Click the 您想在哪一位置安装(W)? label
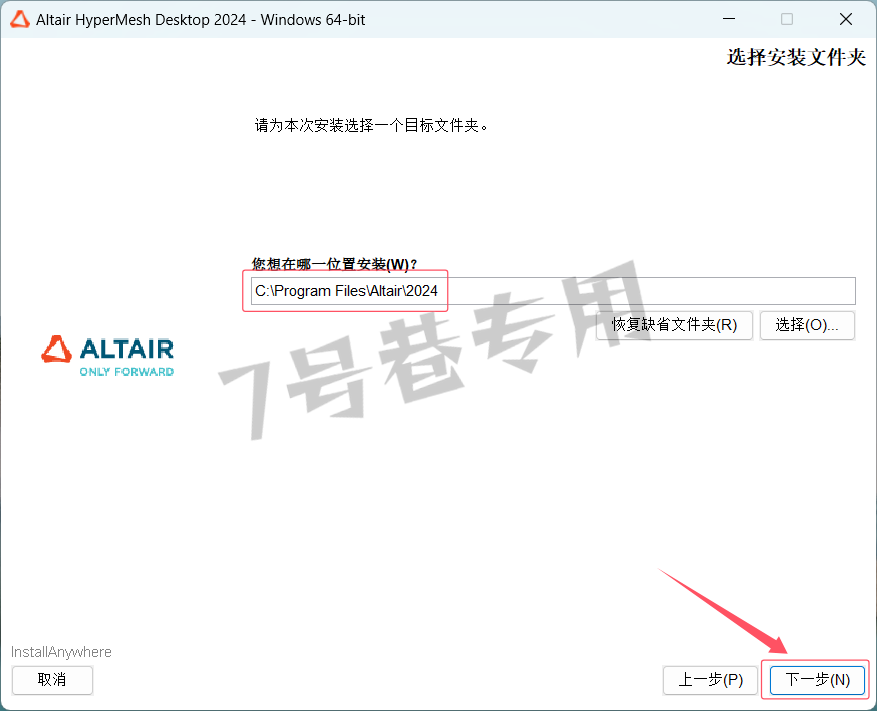The image size is (877, 711). tap(334, 264)
